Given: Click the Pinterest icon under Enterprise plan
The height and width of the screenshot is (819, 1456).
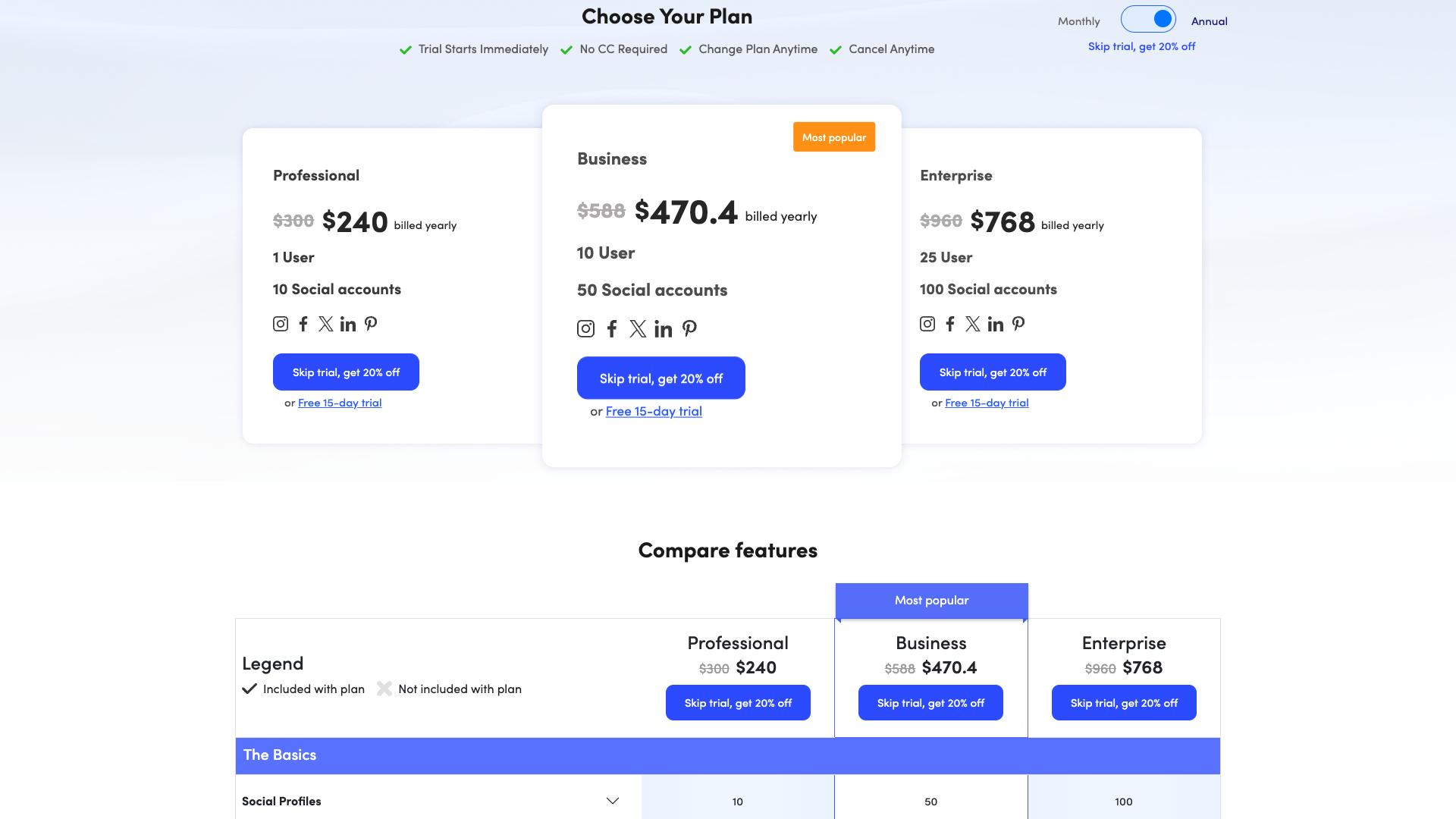Looking at the screenshot, I should tap(1018, 324).
